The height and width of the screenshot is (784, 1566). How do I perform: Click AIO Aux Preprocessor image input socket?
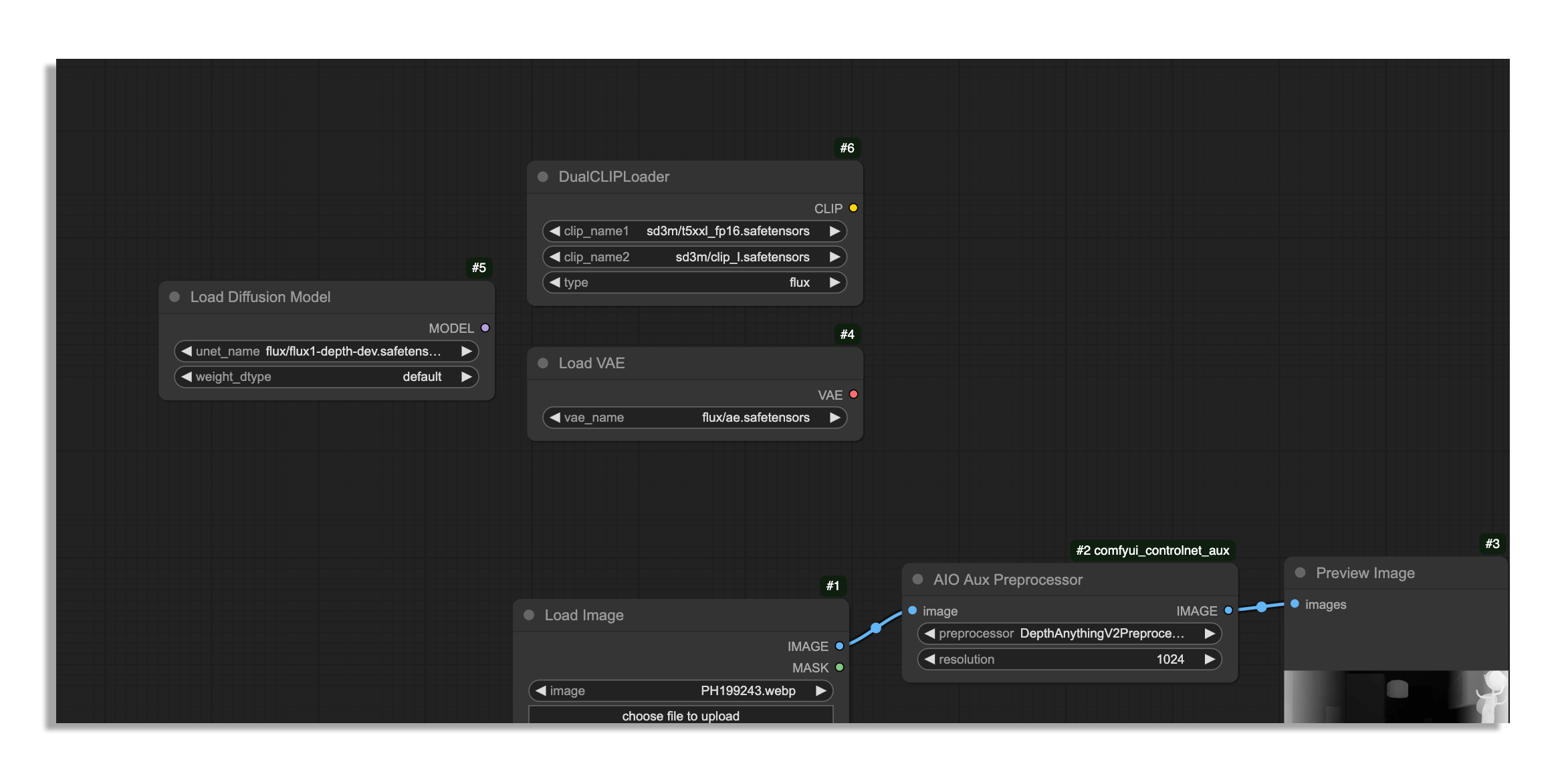pos(913,611)
